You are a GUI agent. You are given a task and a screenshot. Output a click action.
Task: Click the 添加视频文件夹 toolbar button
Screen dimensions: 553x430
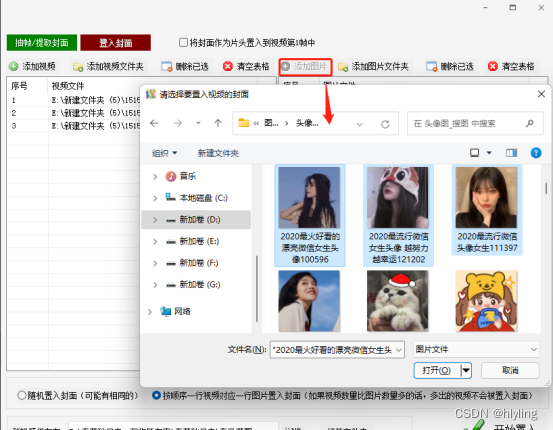[x=108, y=66]
